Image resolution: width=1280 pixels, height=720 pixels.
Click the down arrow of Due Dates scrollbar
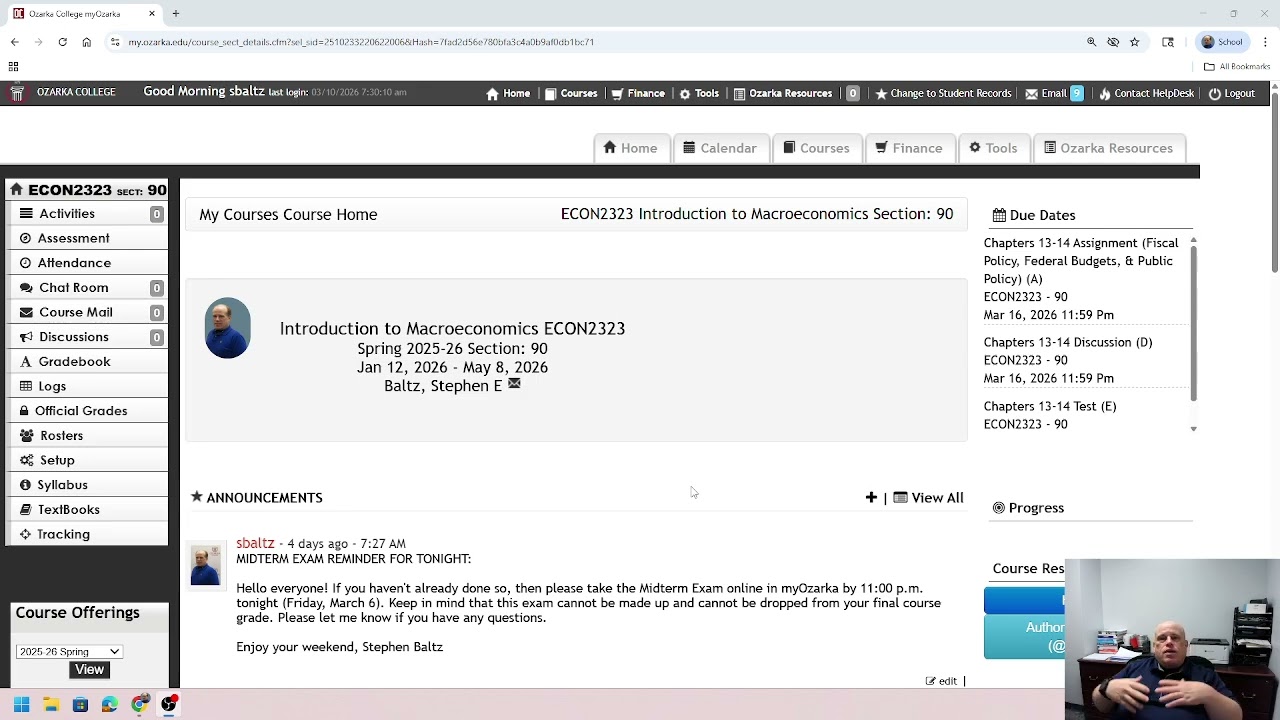click(1193, 428)
